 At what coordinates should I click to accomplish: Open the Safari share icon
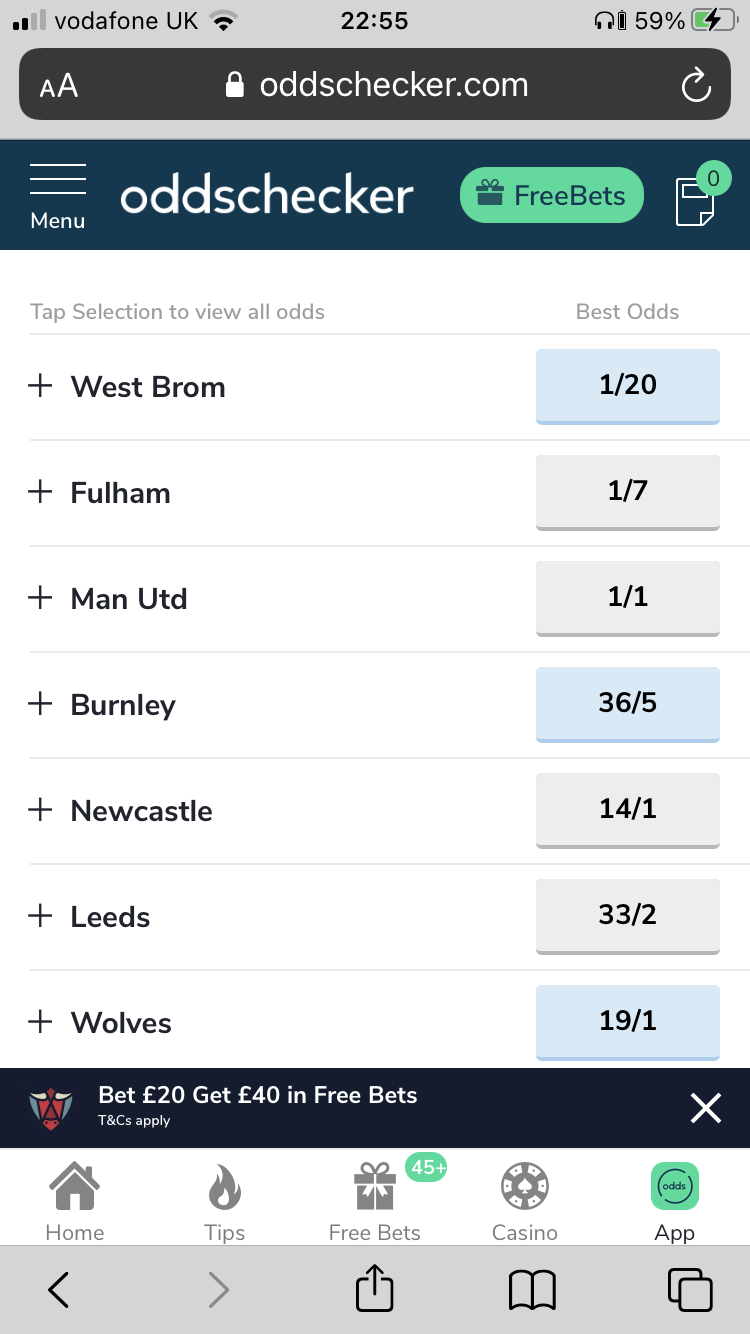click(375, 1289)
